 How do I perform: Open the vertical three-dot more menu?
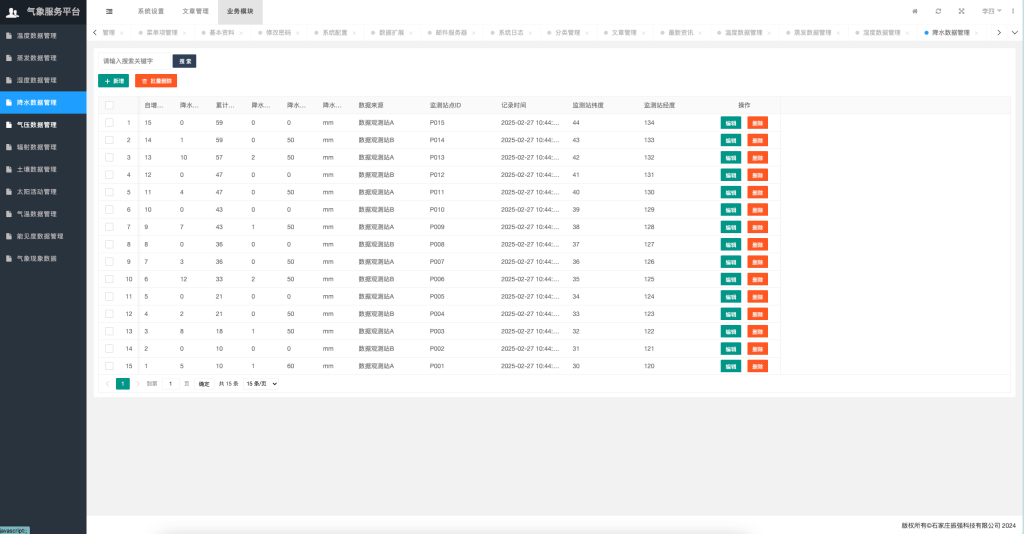1011,11
